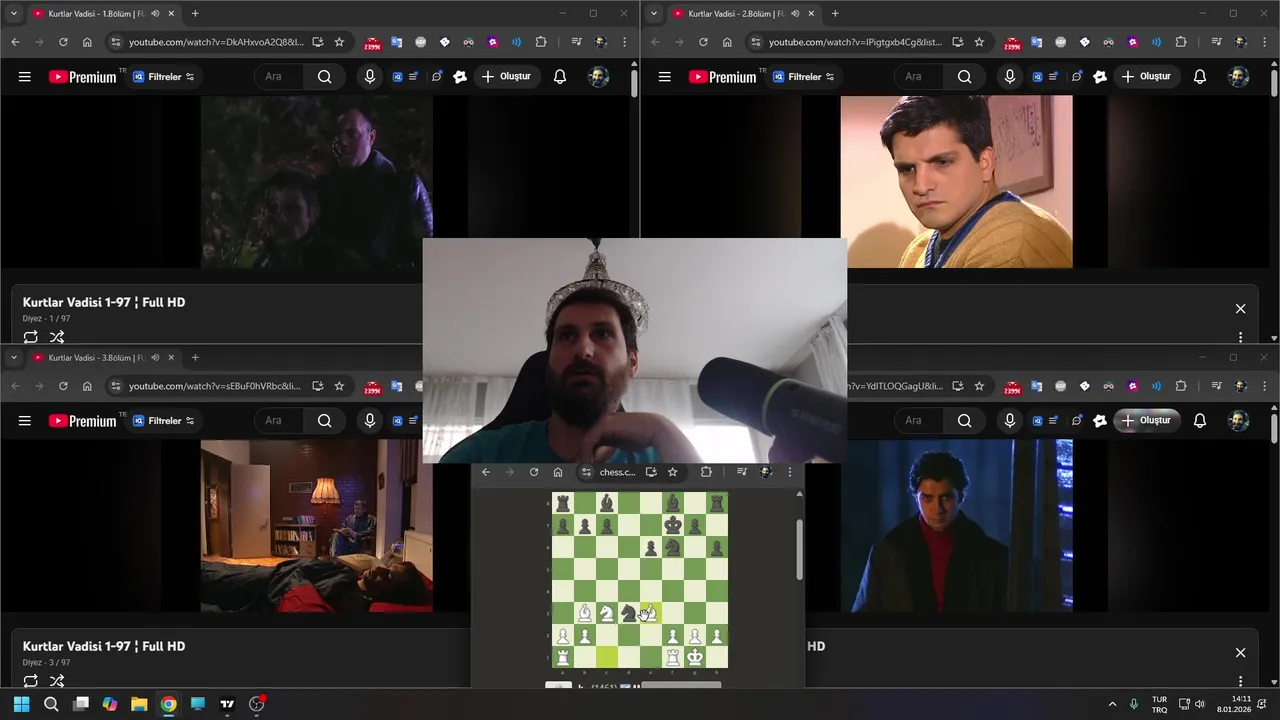
Task: Open YouTube guide menu in 1.Bölüm window
Action: [25, 77]
